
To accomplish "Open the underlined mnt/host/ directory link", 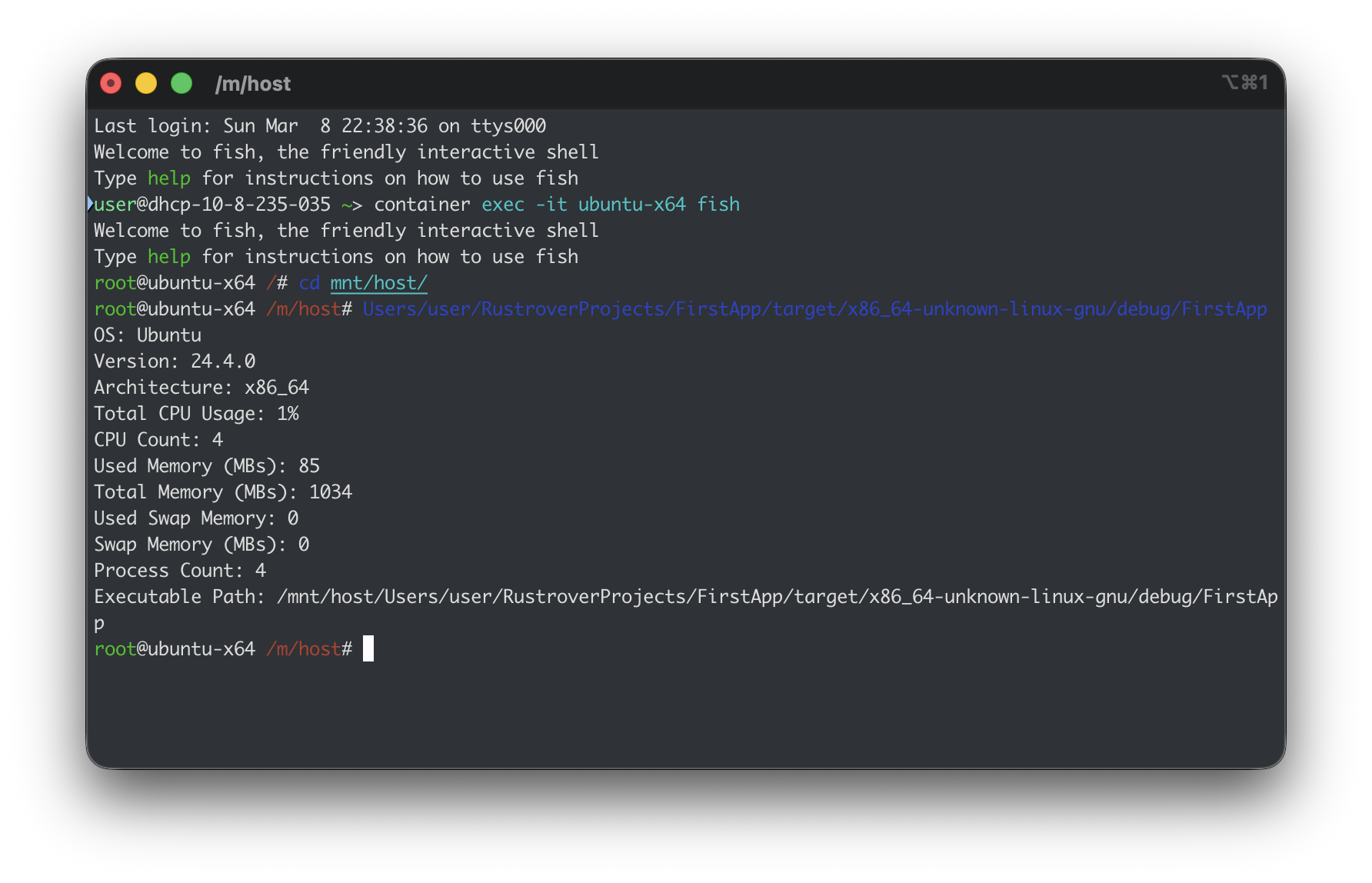I will (x=378, y=282).
